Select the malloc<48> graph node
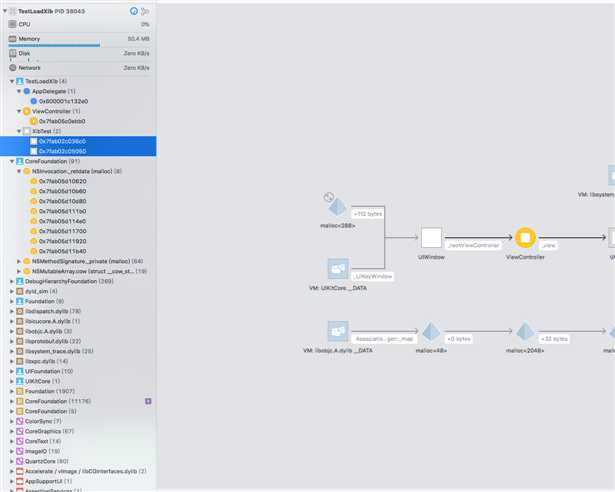 pyautogui.click(x=431, y=332)
